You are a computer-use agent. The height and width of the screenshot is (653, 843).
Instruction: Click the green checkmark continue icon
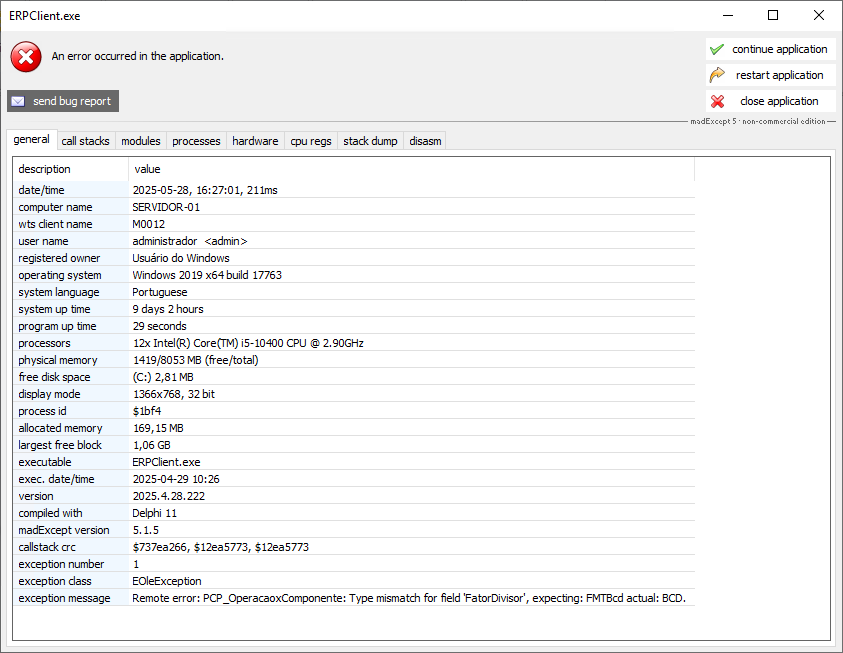(x=717, y=49)
